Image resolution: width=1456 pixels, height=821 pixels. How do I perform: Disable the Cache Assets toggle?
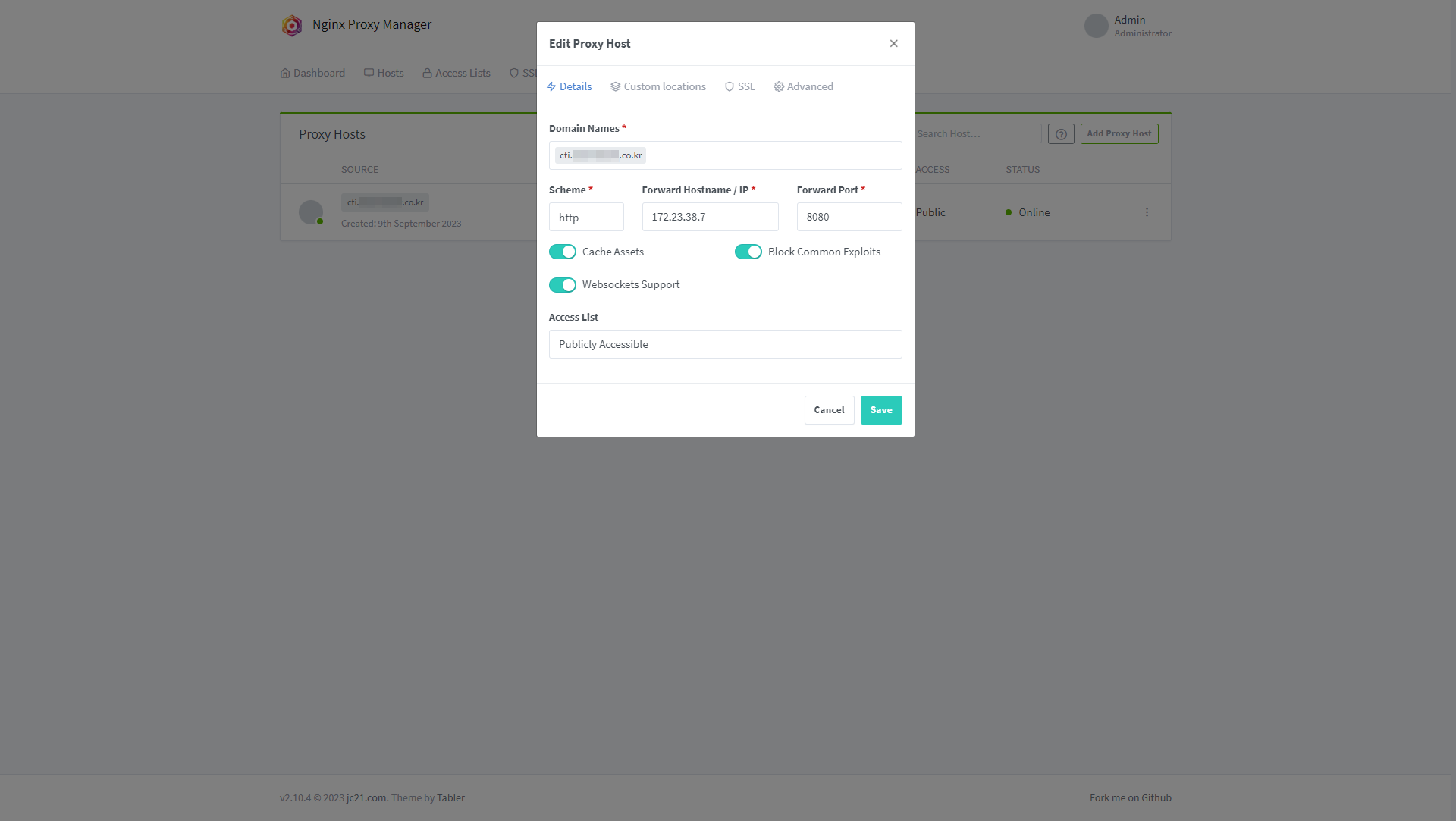tap(563, 252)
